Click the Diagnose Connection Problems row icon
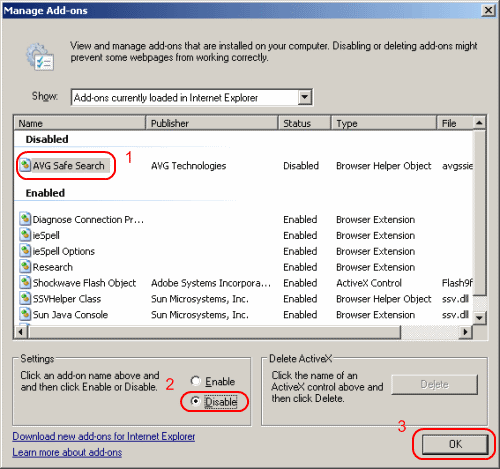 (25, 219)
